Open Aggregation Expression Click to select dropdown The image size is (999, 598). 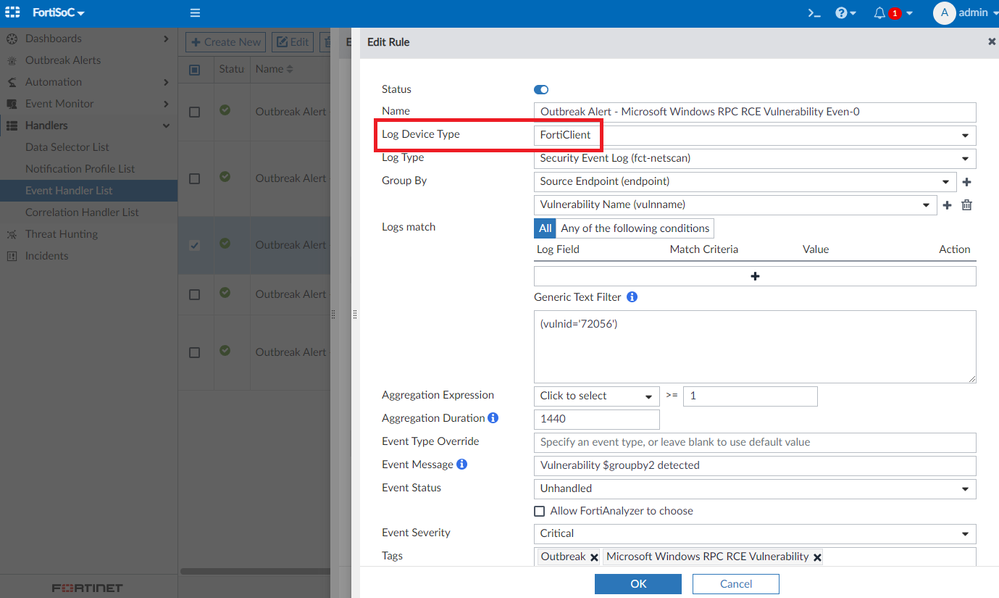pos(596,396)
